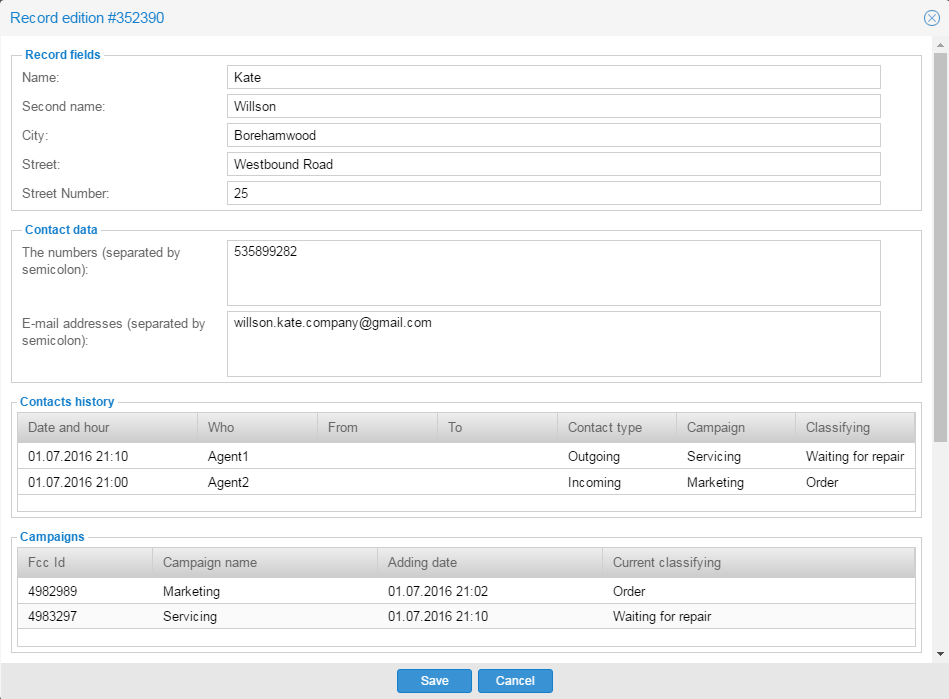Click Order in Contacts history classifying
The height and width of the screenshot is (699, 949).
[822, 482]
